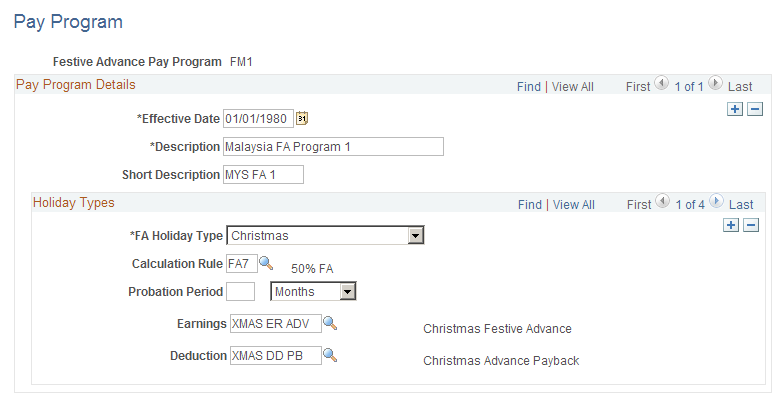This screenshot has height=398, width=780.
Task: Delete the current Pay Program Details row
Action: click(755, 109)
